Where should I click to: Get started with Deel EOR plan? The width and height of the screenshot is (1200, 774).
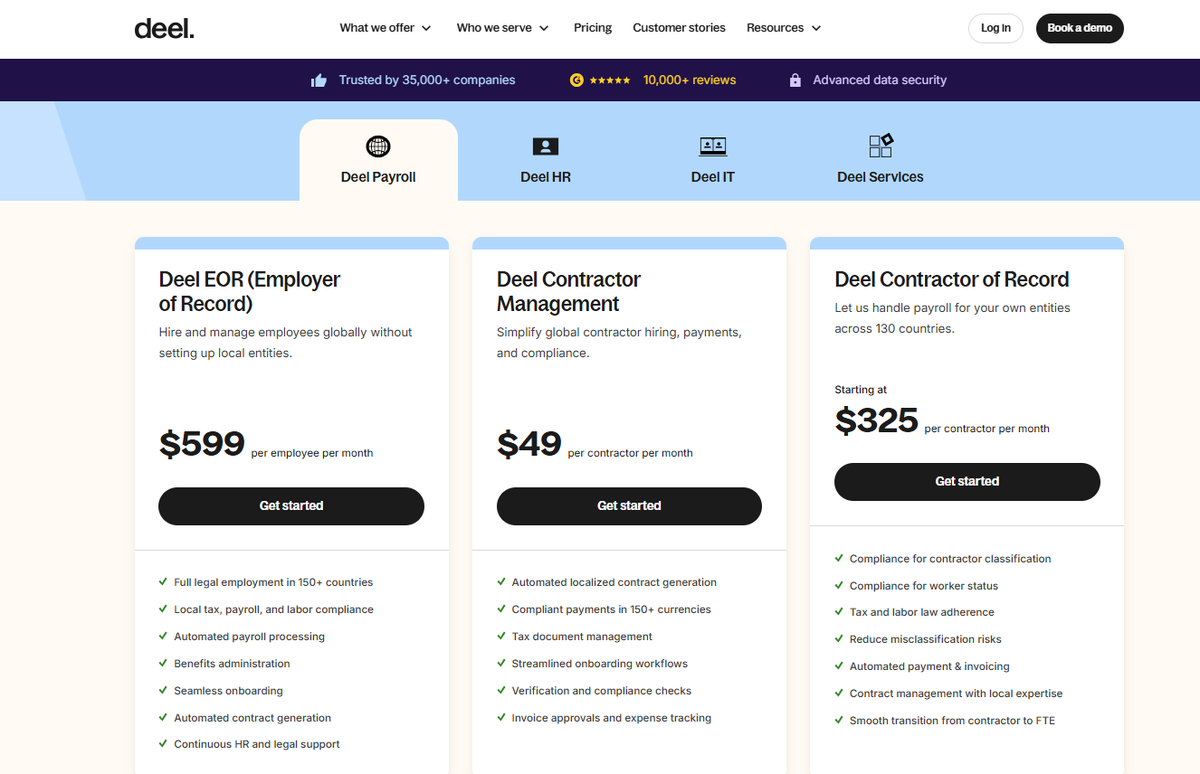point(291,506)
